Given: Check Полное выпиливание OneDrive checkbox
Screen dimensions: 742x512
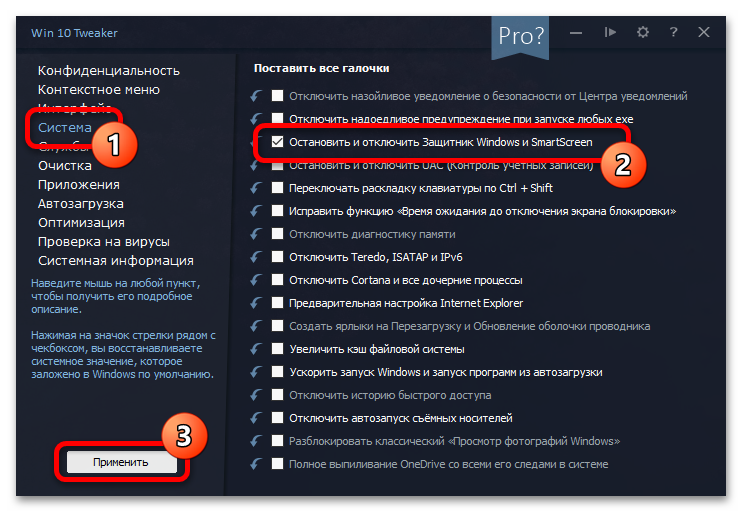Looking at the screenshot, I should point(277,463).
